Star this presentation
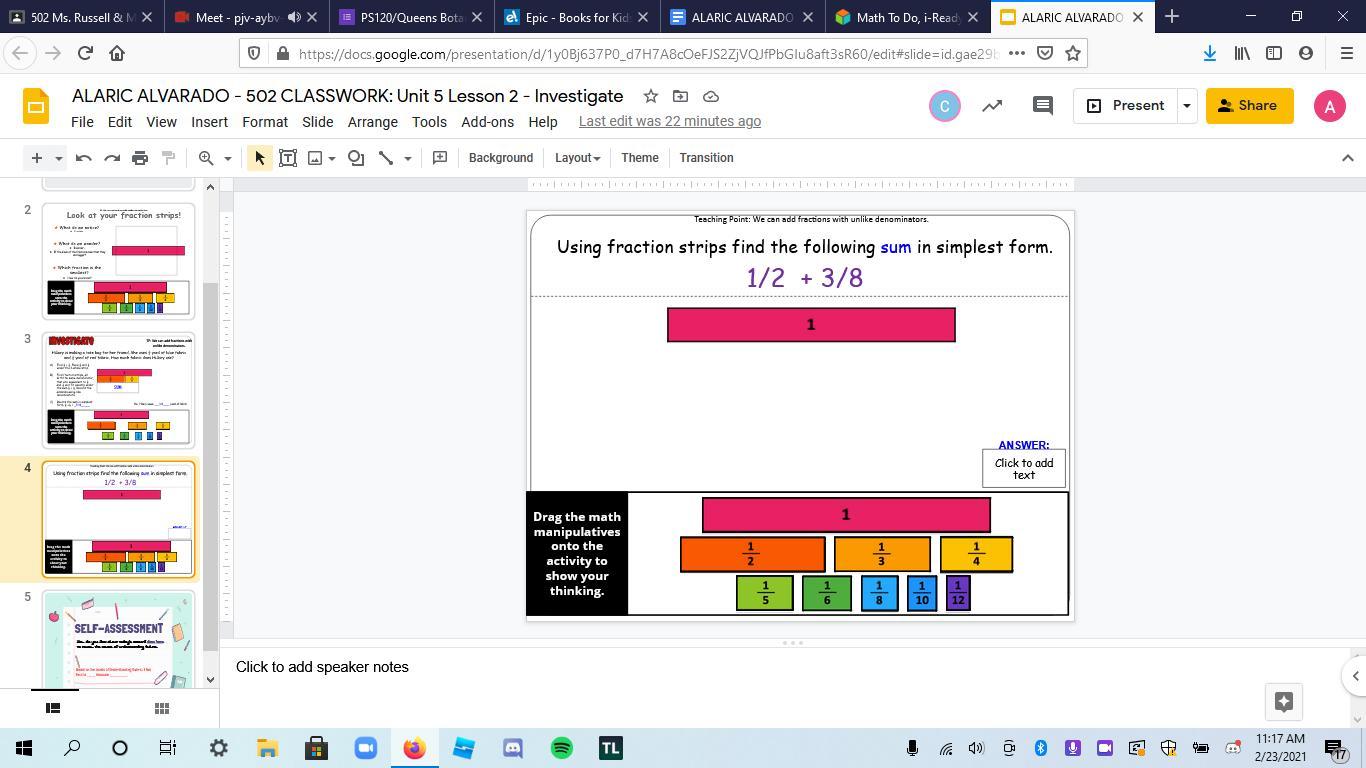 650,96
